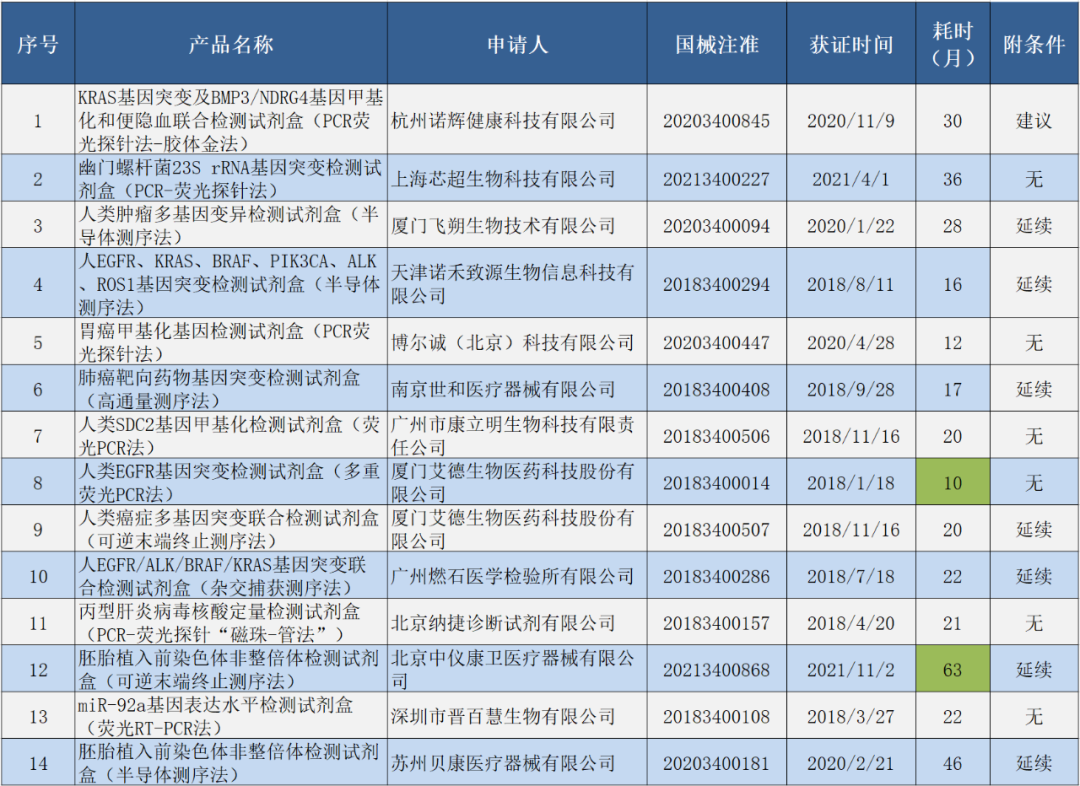Screen dimensions: 1080x786
Task: Click applicant 博尔诚（北京）科技有限公司
Action: (x=512, y=343)
